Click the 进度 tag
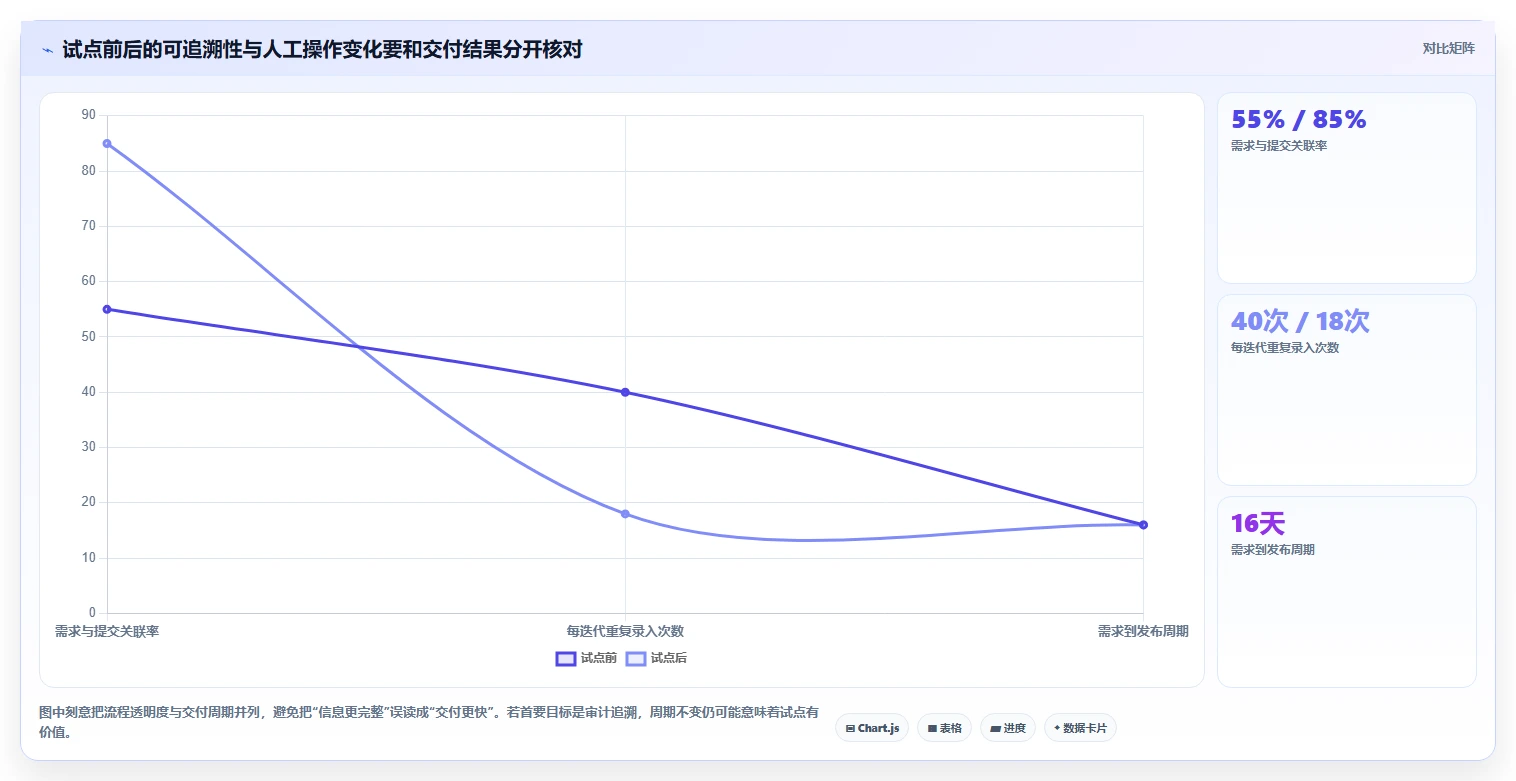The image size is (1516, 781). point(1008,728)
